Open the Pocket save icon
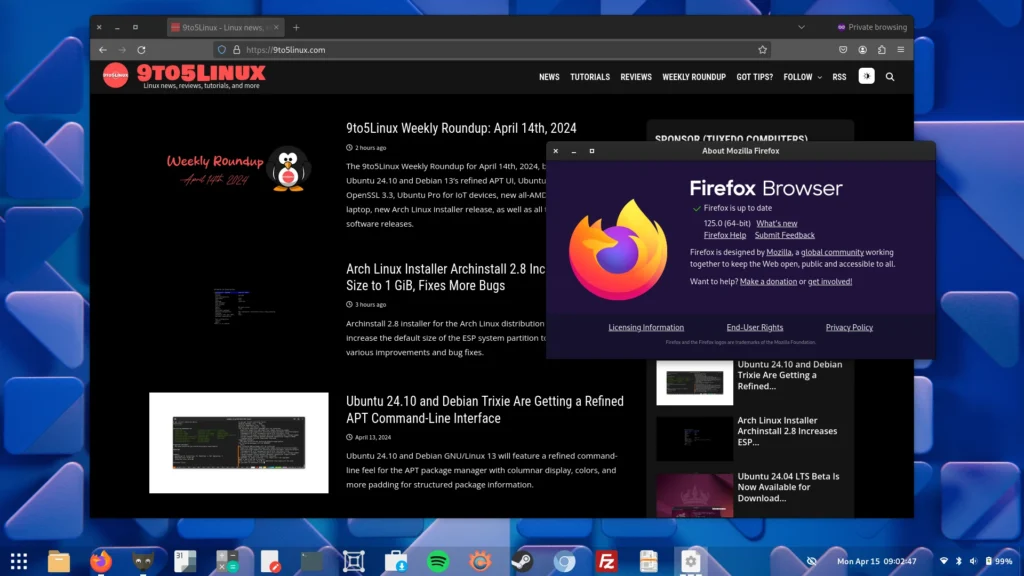This screenshot has width=1024, height=576. tap(843, 50)
